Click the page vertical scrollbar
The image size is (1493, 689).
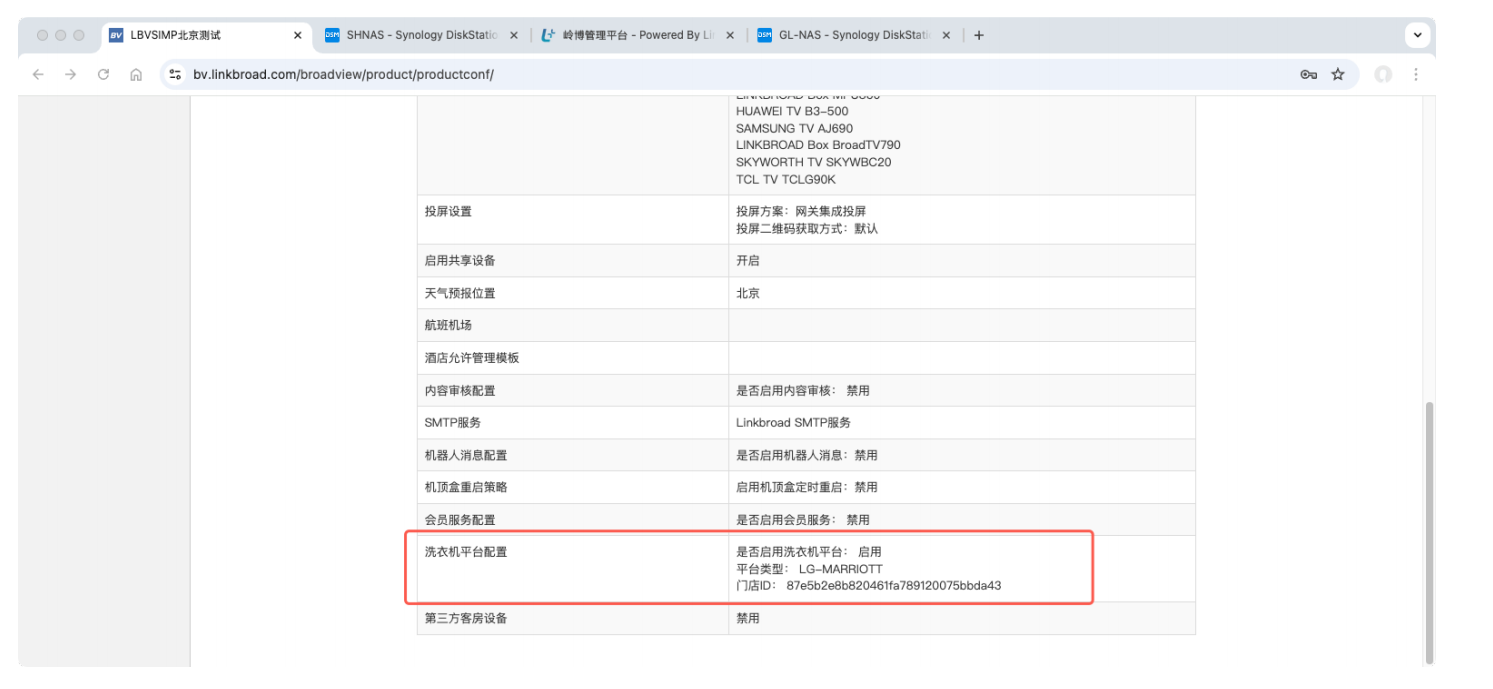point(1428,530)
